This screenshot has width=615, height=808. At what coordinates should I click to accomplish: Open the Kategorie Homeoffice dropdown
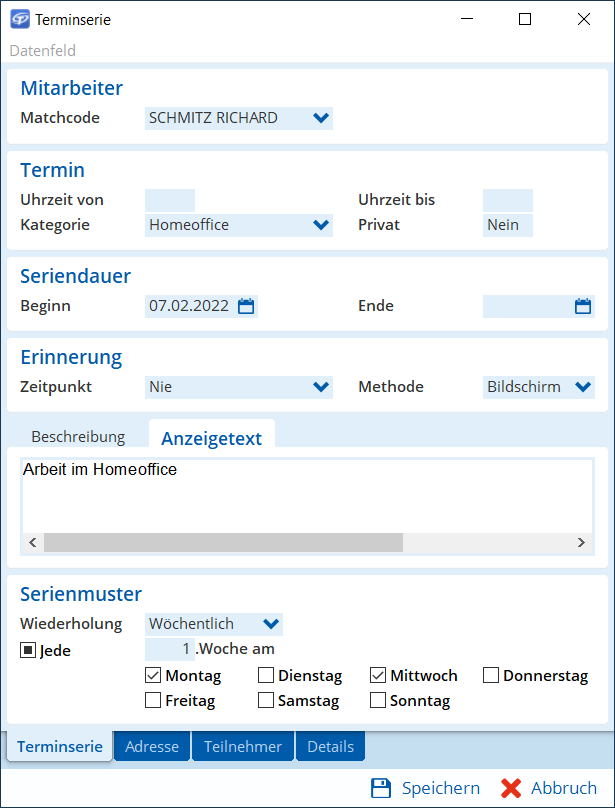pos(321,225)
